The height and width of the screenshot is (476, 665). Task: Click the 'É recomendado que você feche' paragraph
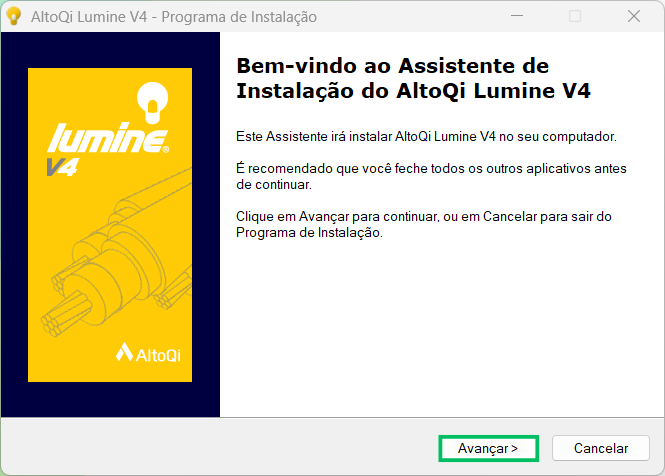pyautogui.click(x=431, y=176)
